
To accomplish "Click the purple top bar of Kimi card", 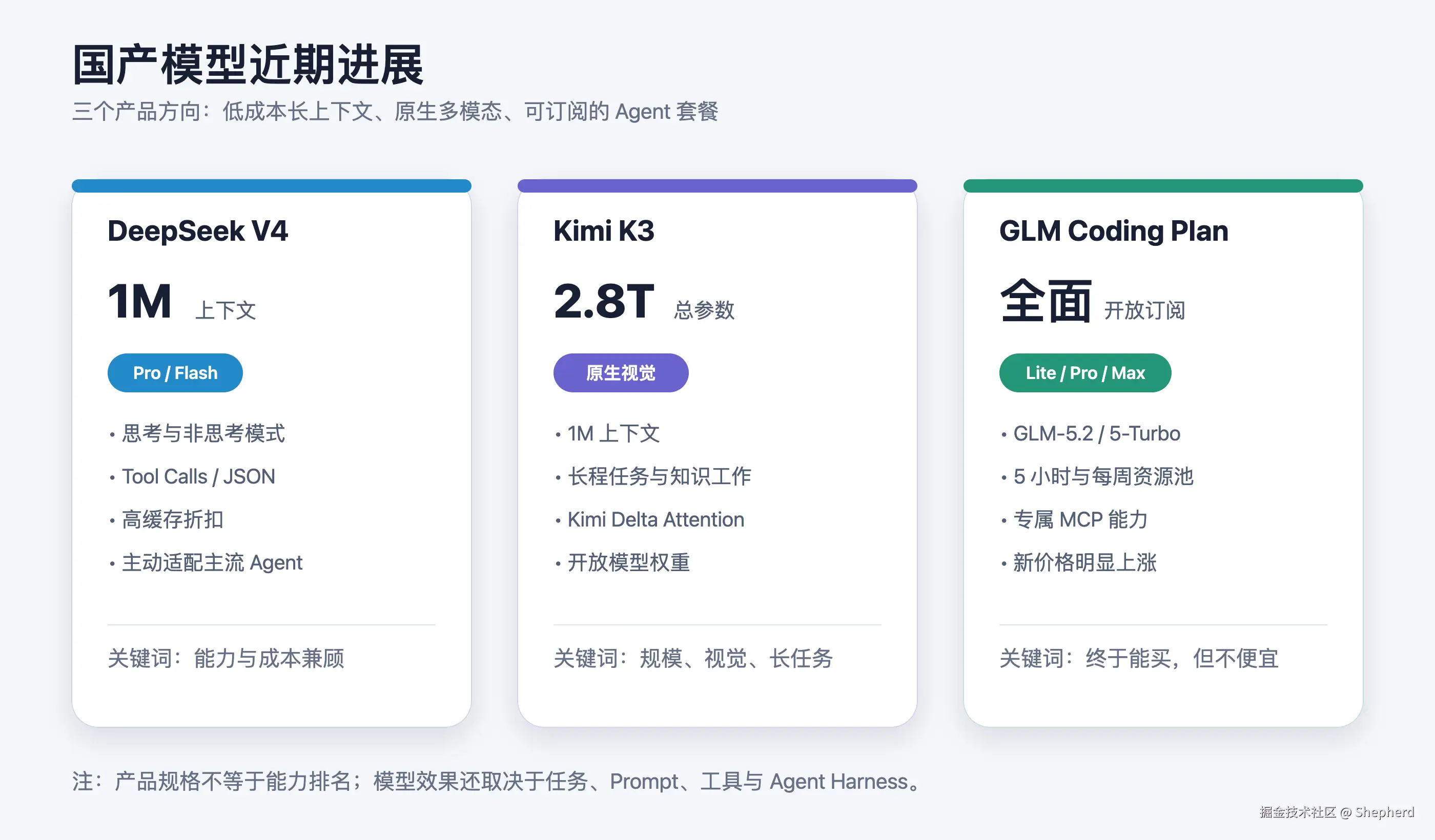I will click(x=717, y=185).
